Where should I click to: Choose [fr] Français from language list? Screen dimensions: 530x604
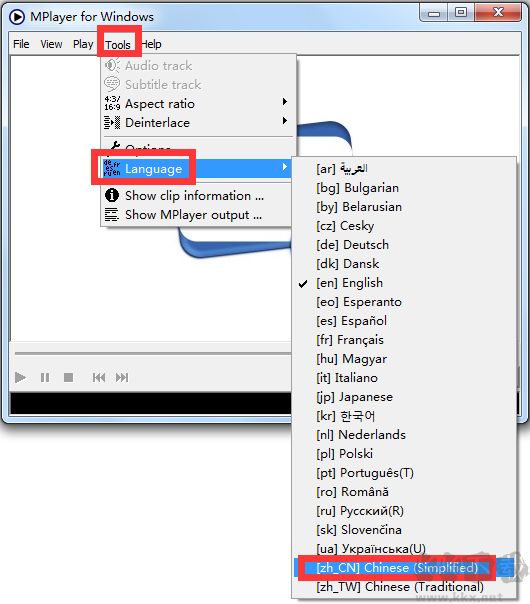(404, 340)
